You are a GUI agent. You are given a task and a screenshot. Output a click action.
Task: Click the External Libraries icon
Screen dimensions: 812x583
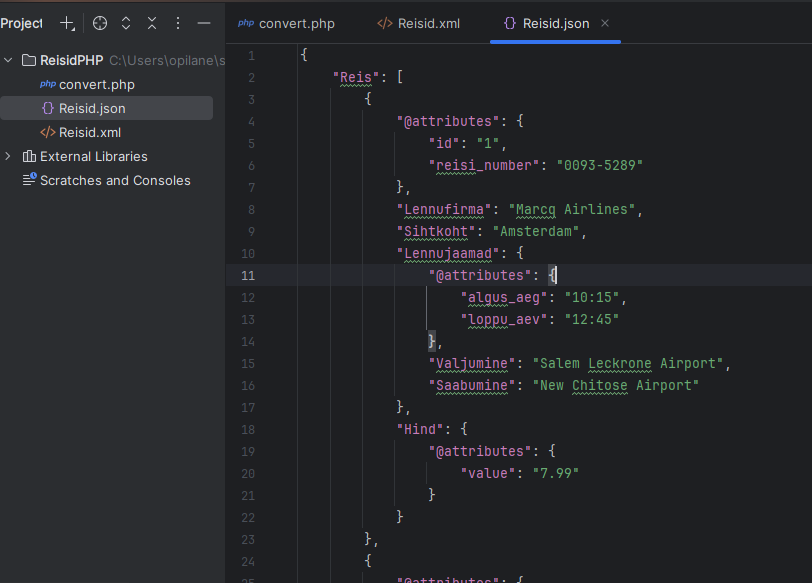[29, 157]
